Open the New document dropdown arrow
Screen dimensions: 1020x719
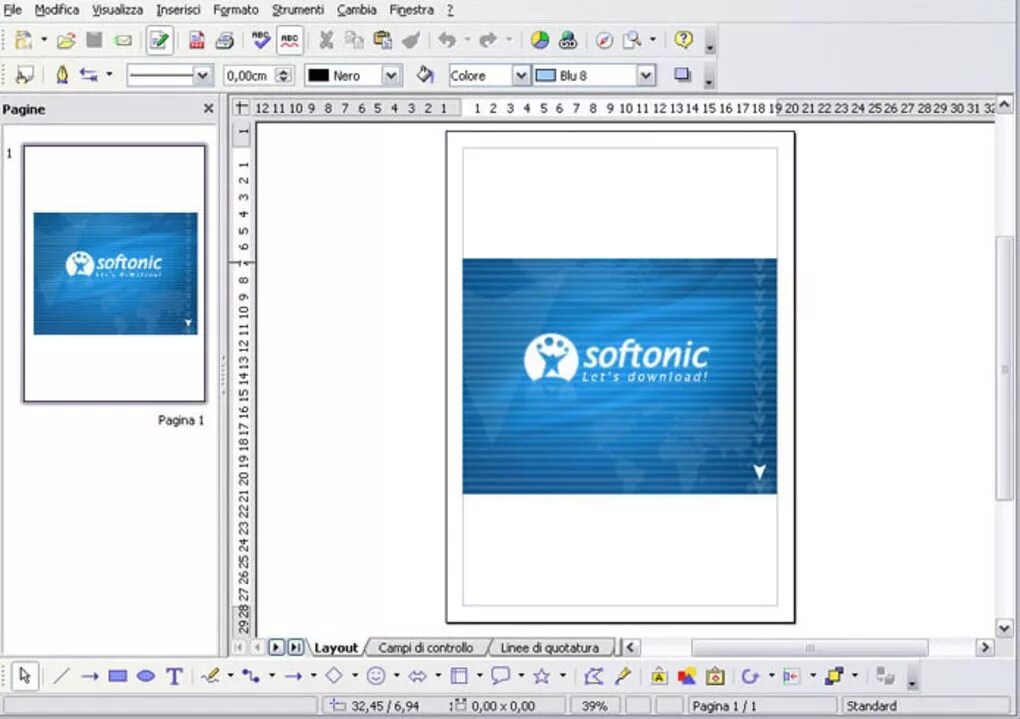click(x=44, y=40)
